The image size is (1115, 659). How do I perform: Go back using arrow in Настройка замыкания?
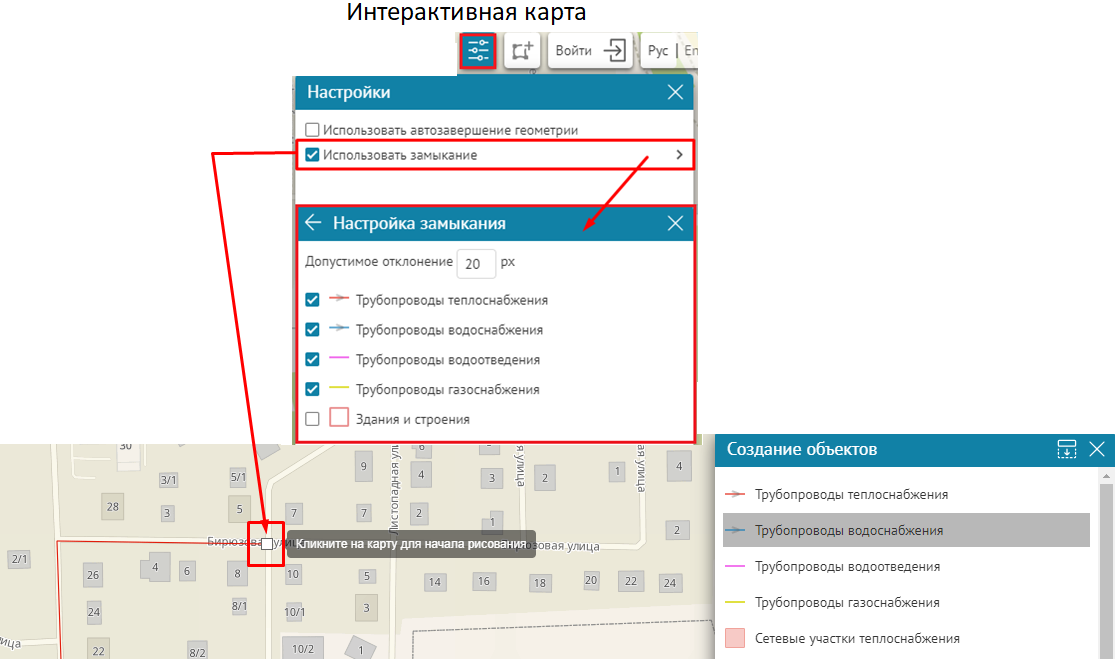[x=313, y=223]
